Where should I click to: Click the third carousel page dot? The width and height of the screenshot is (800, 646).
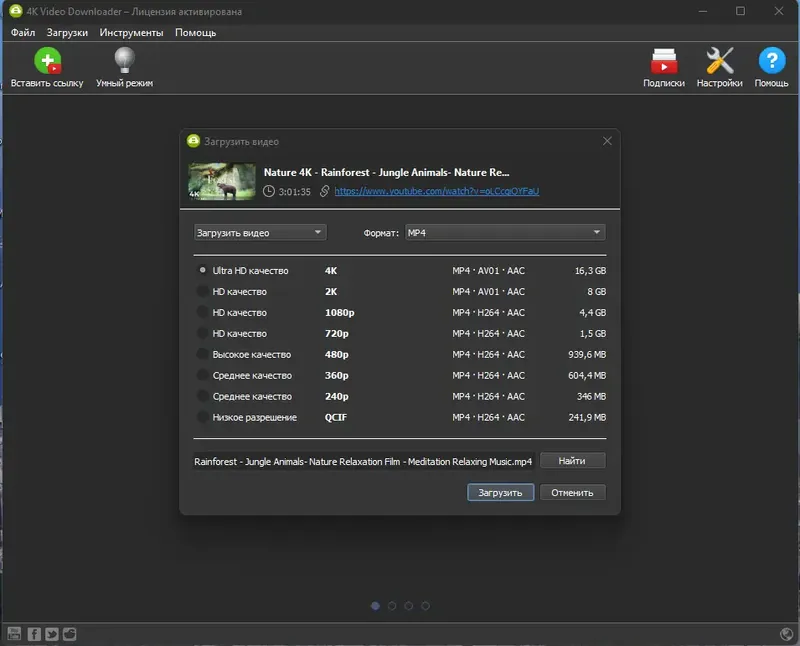(x=409, y=606)
